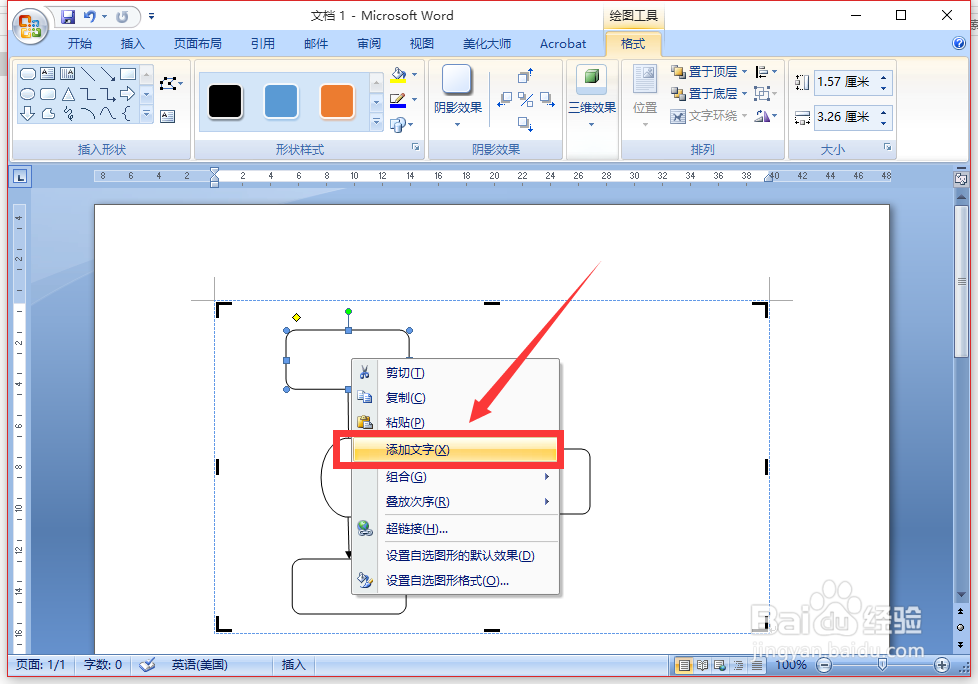Screen dimensions: 978x684
Task: Select the rectangle tool in Insert Shapes gallery
Action: [128, 74]
